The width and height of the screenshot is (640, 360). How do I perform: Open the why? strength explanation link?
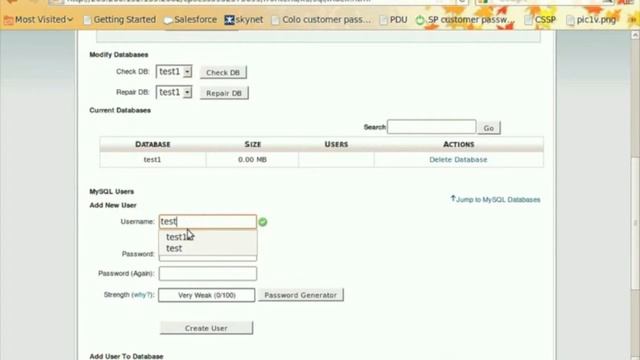click(x=142, y=295)
